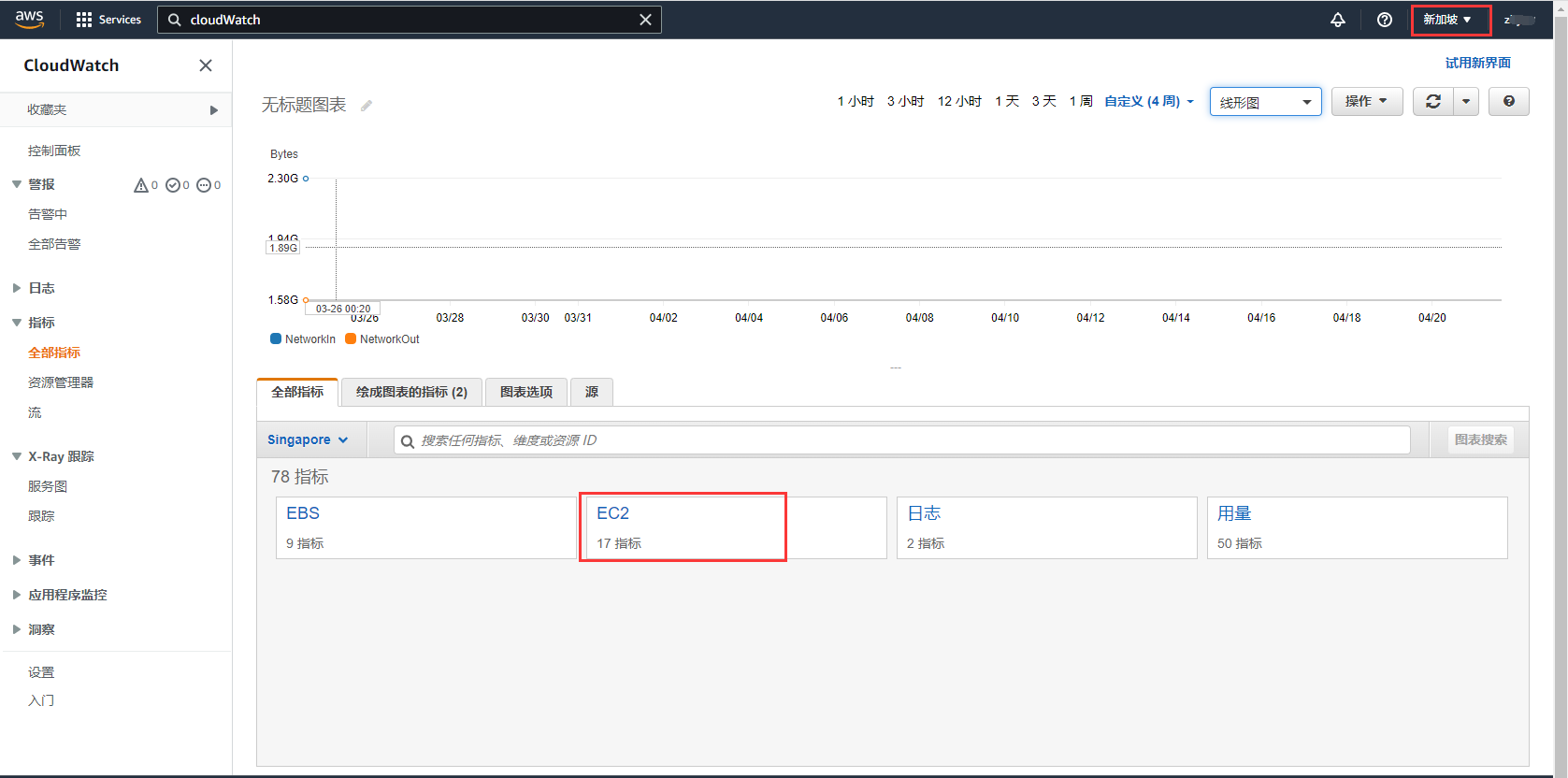Close the CloudWatch side navigation panel
The width and height of the screenshot is (1568, 778).
point(206,65)
